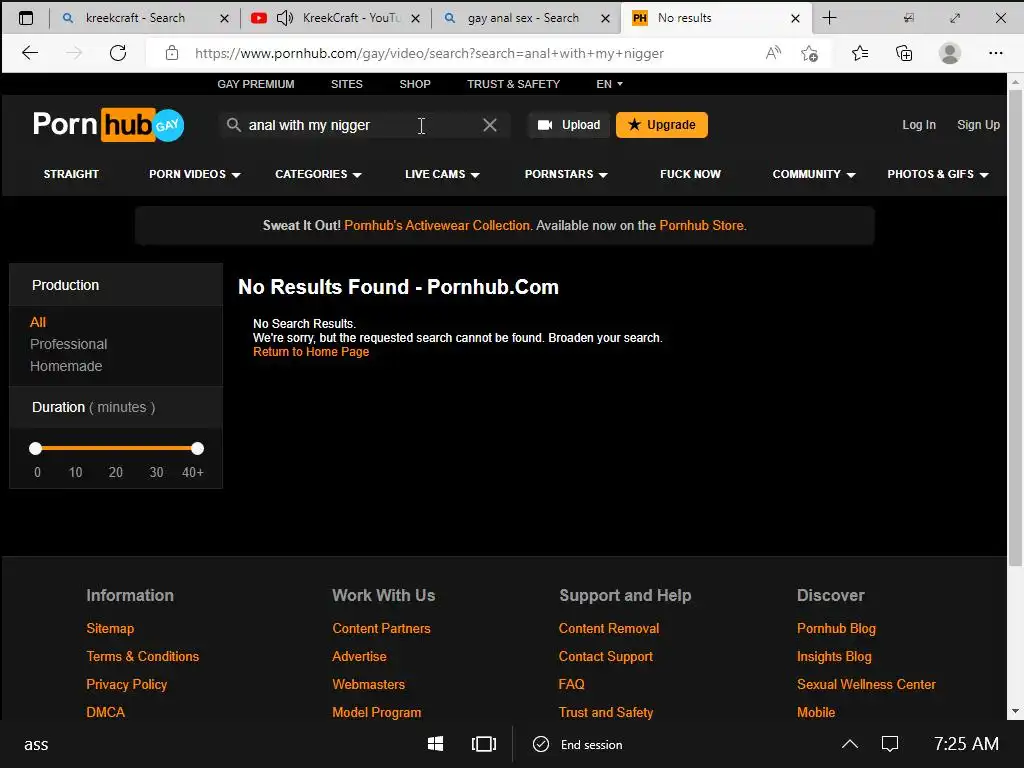Open the SITES top menu item

(347, 84)
